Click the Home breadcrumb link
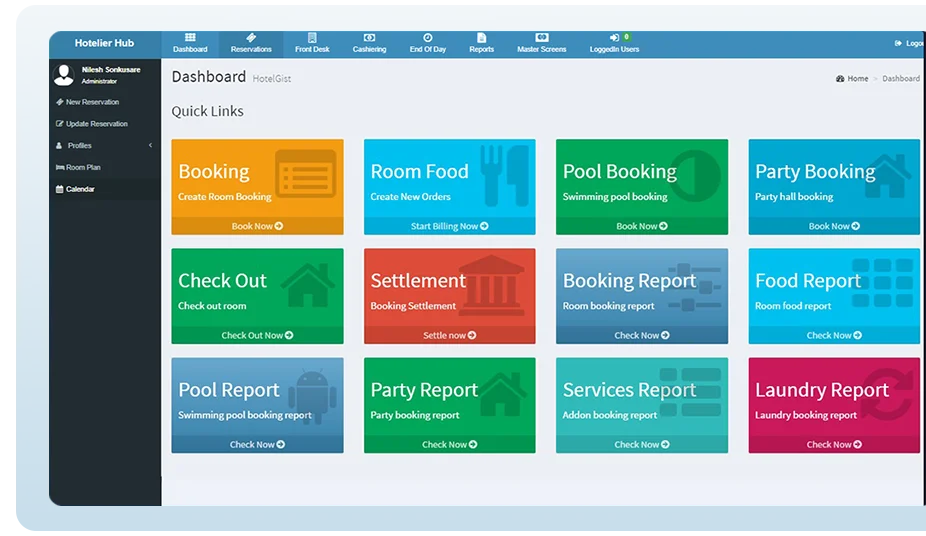This screenshot has width=926, height=536. click(857, 78)
